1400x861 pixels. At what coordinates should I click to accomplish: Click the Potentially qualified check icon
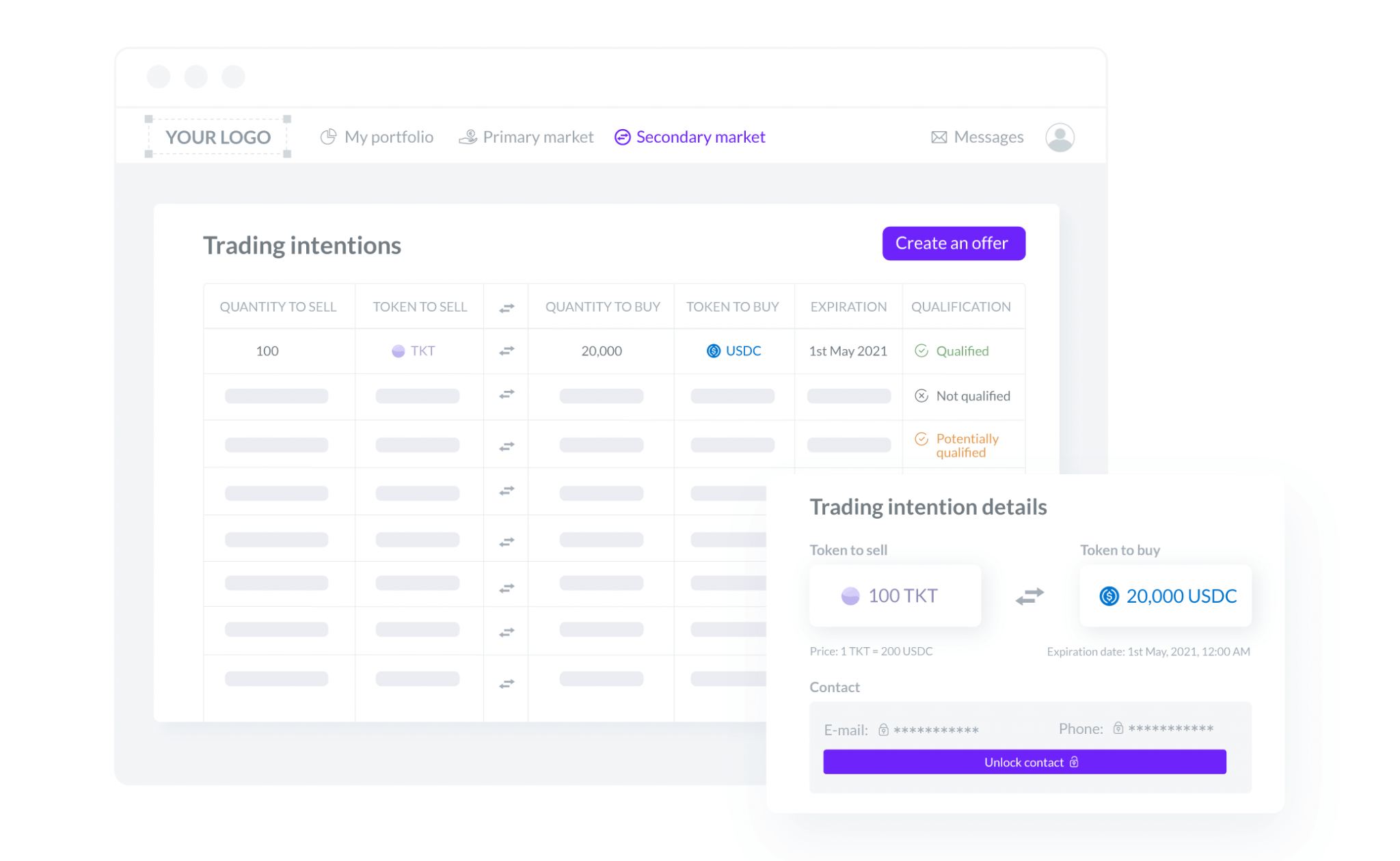pos(921,439)
